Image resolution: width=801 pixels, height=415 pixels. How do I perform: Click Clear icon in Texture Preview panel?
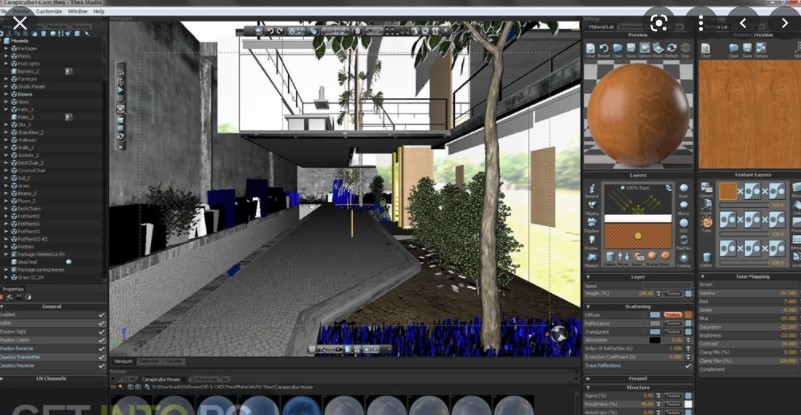coord(705,50)
